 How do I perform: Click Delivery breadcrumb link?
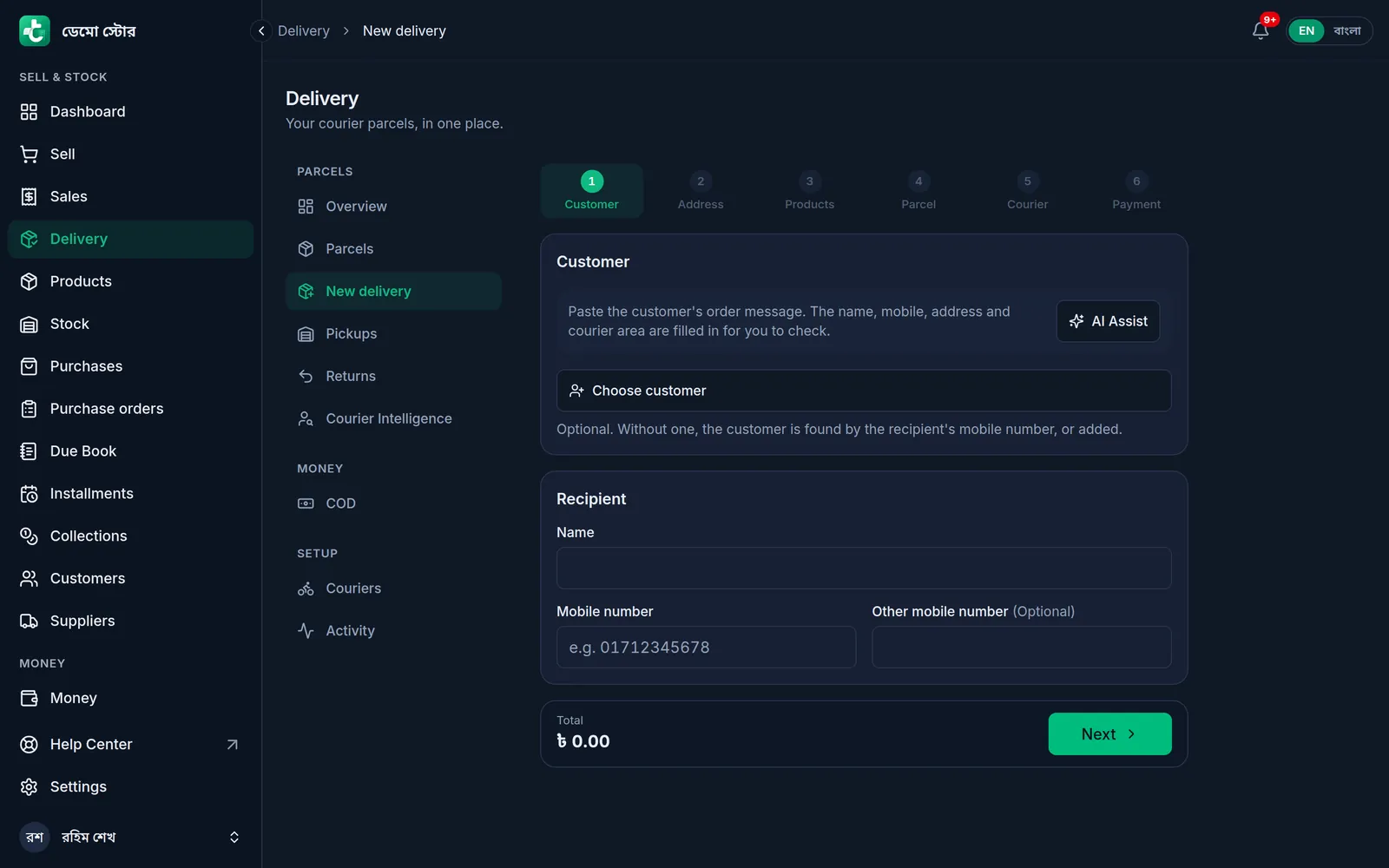[x=304, y=31]
